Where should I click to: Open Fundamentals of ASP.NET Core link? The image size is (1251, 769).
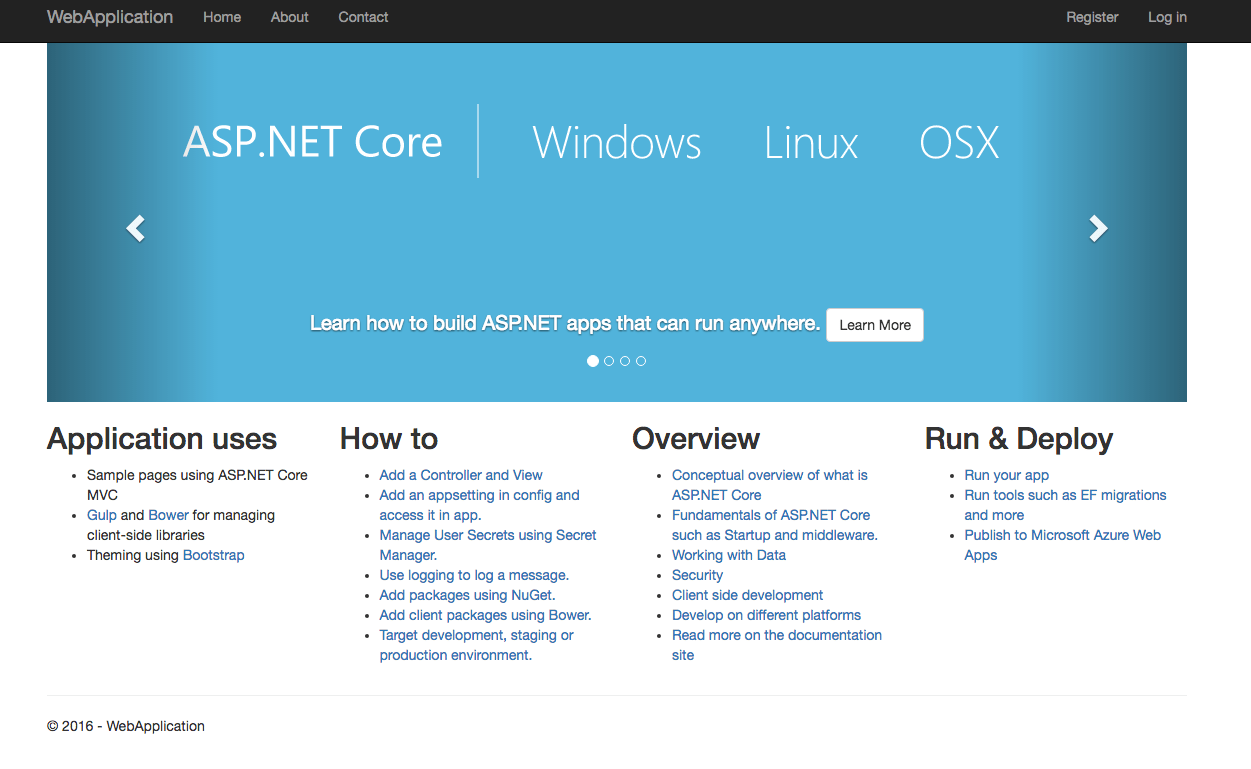tap(775, 525)
